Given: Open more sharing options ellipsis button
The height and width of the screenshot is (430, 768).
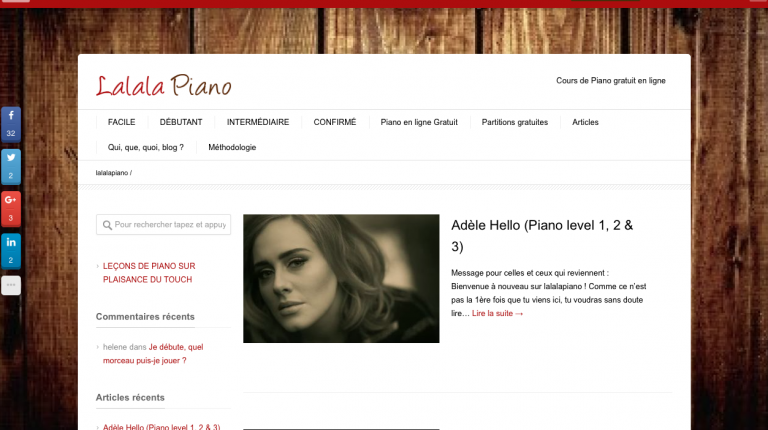Looking at the screenshot, I should pos(11,285).
